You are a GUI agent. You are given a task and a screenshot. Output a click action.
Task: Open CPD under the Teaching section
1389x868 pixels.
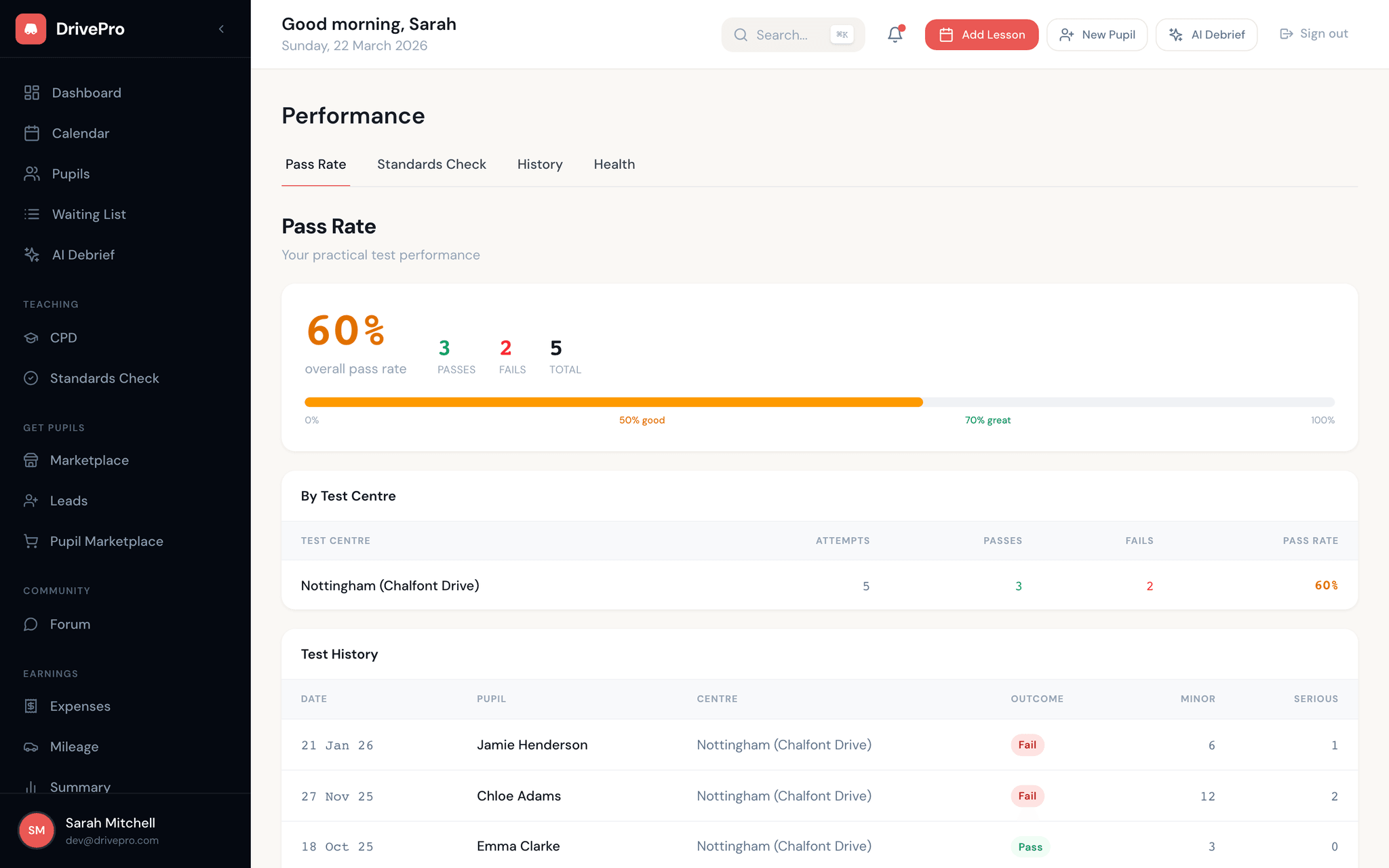point(31,338)
